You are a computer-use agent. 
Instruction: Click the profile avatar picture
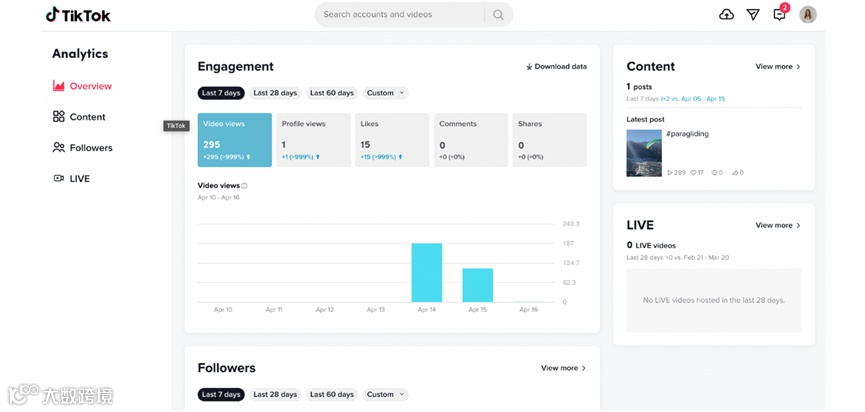(808, 15)
